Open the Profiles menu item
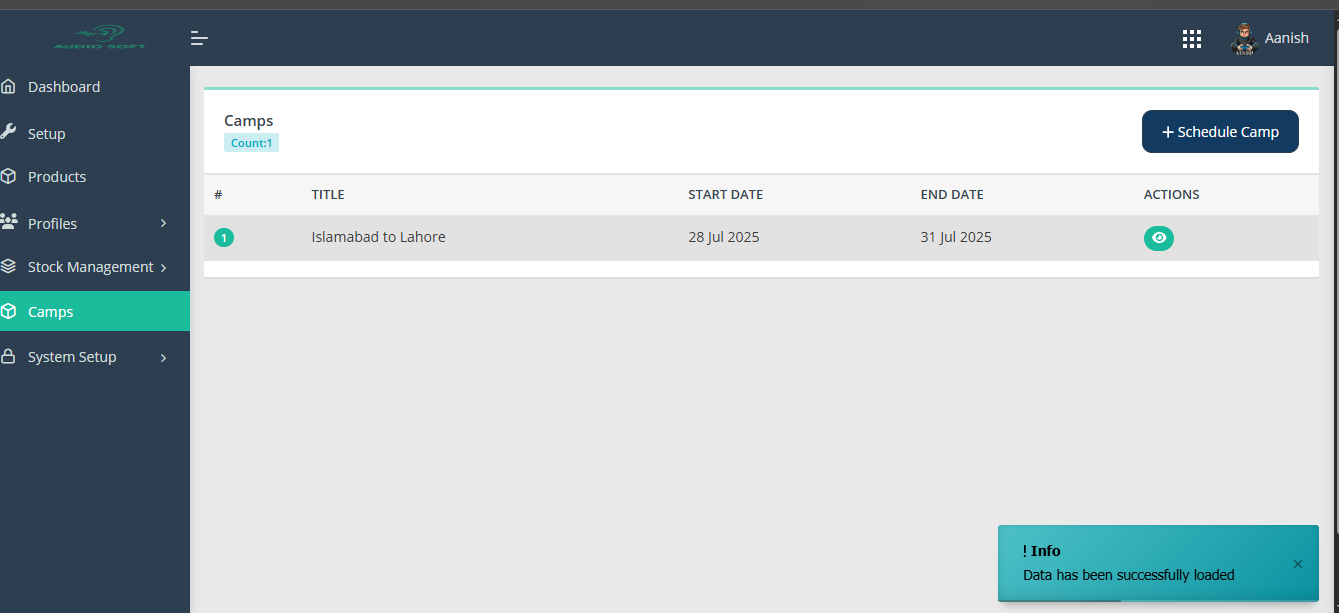The height and width of the screenshot is (613, 1339). coord(53,224)
